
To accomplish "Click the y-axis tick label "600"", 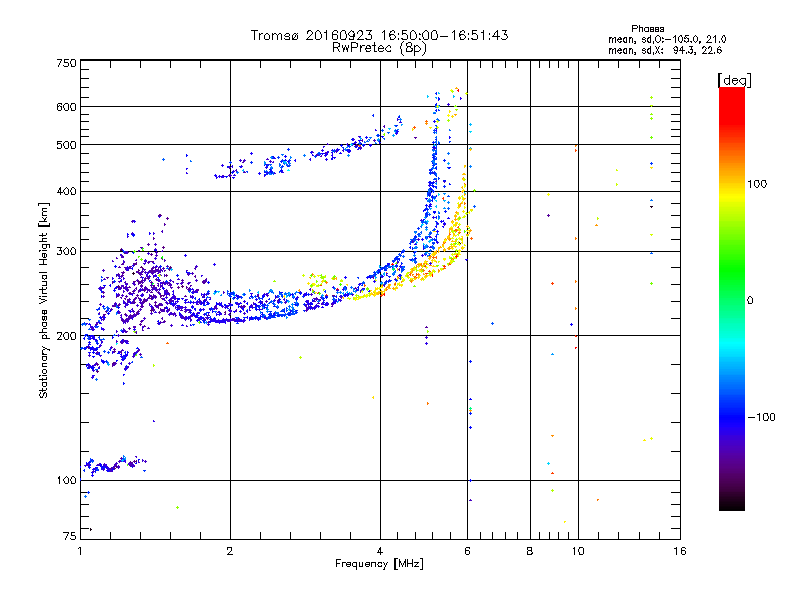I will [66, 107].
